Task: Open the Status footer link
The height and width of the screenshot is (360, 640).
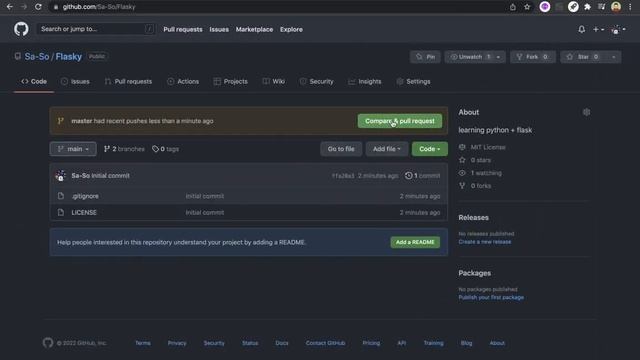Action: 250,343
